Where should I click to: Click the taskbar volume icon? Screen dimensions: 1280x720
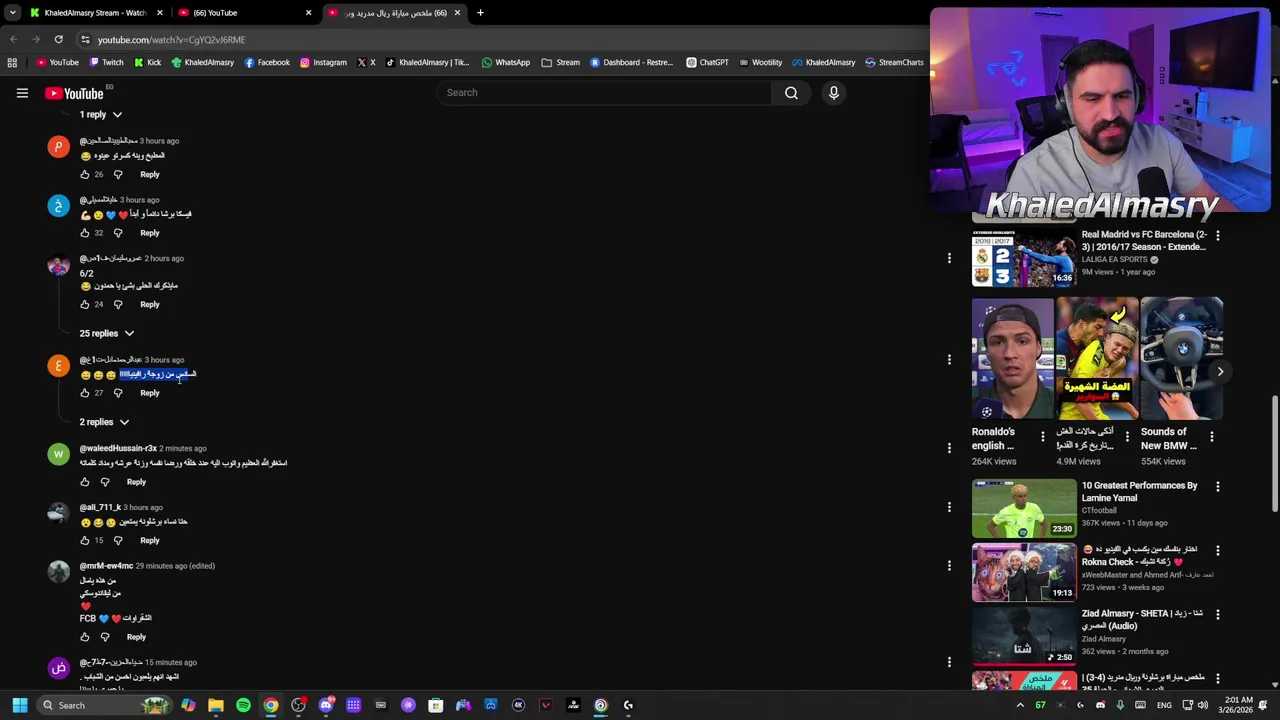click(x=1203, y=705)
